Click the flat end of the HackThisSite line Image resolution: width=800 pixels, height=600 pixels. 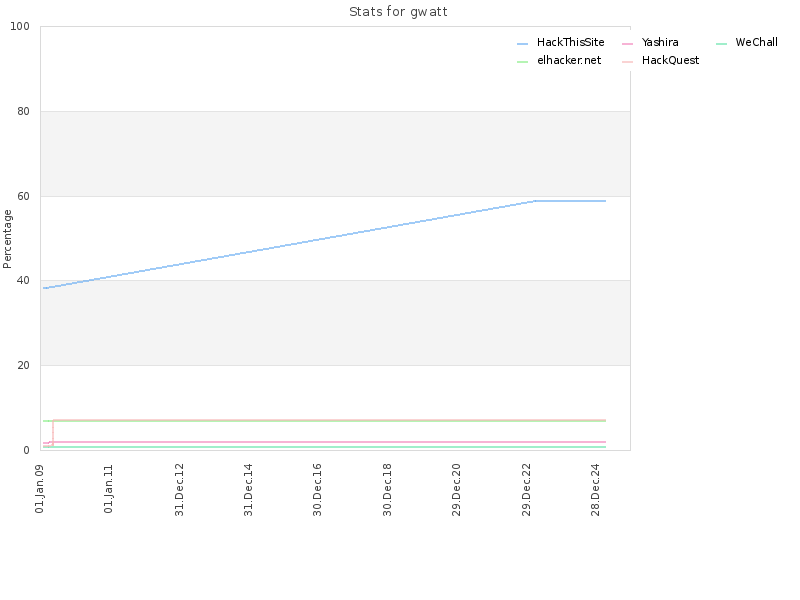click(570, 201)
